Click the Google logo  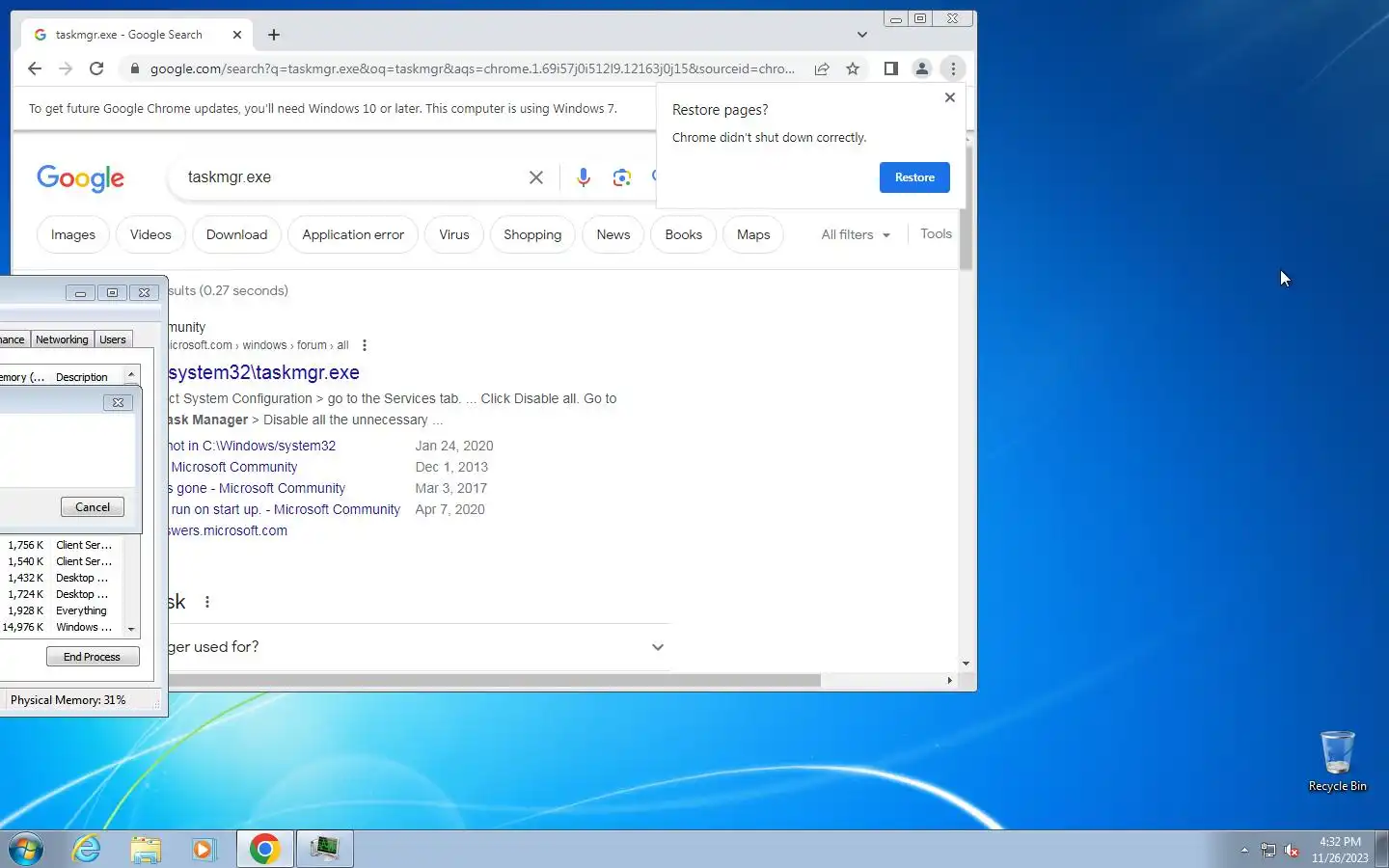[81, 178]
